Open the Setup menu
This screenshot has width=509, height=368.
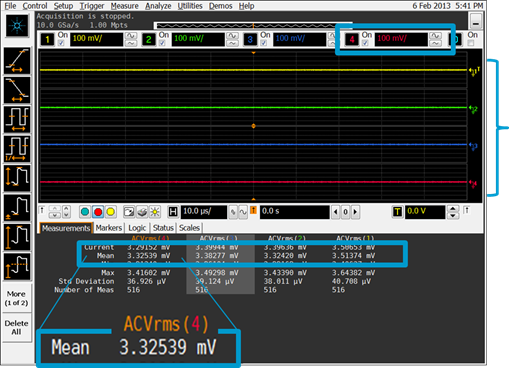pos(63,6)
